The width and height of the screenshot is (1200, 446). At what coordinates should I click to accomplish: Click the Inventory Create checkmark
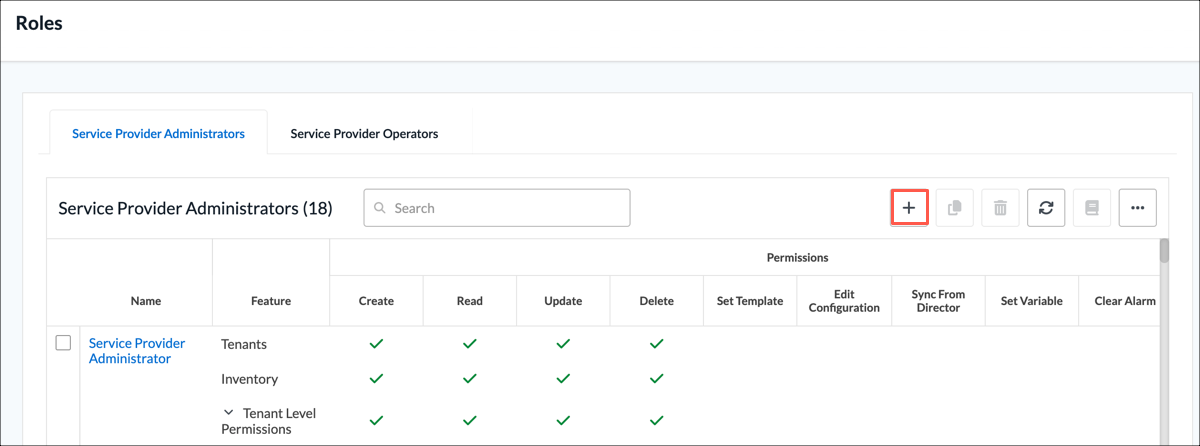[x=376, y=379]
